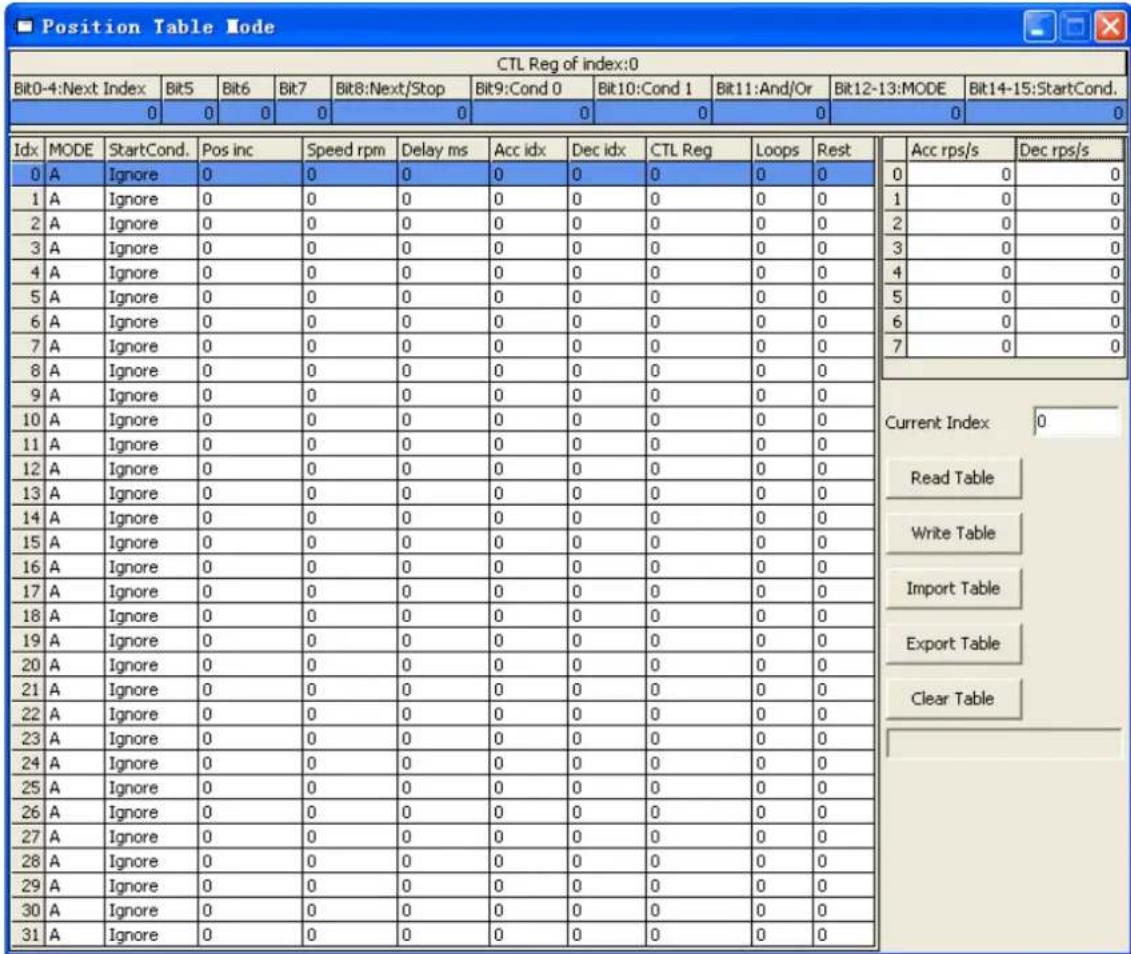Click the Pos inc cell of row 10
The image size is (1131, 954).
click(x=250, y=419)
